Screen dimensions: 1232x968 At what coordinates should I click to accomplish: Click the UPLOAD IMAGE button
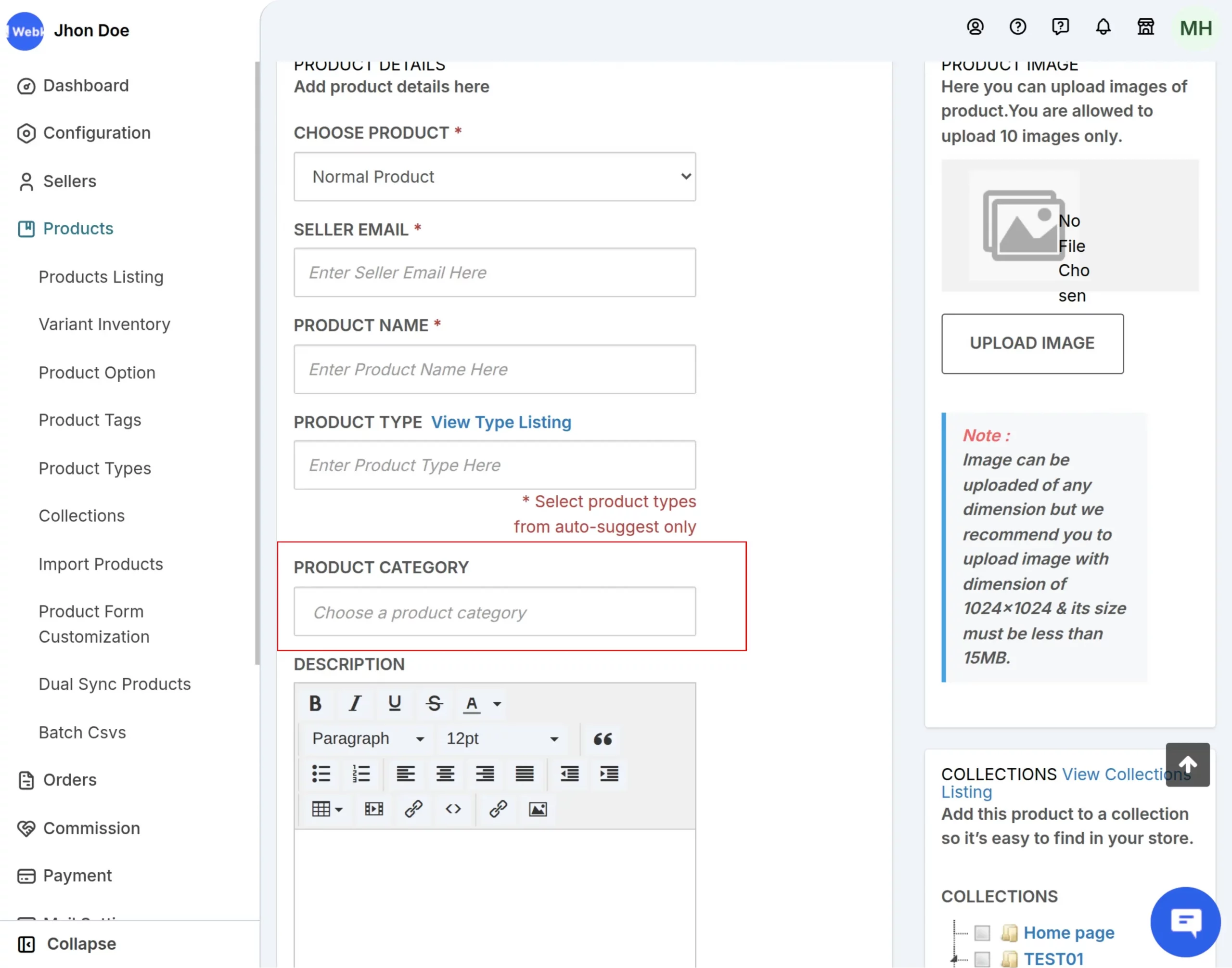pos(1032,344)
